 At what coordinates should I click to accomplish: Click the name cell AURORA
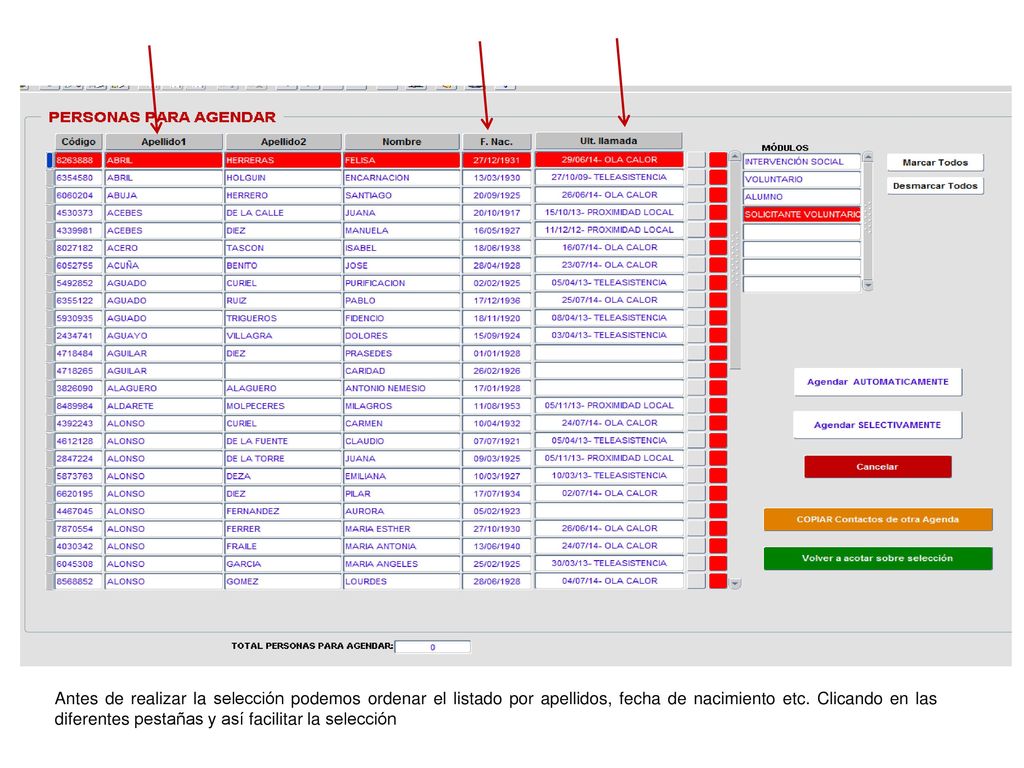tap(402, 511)
